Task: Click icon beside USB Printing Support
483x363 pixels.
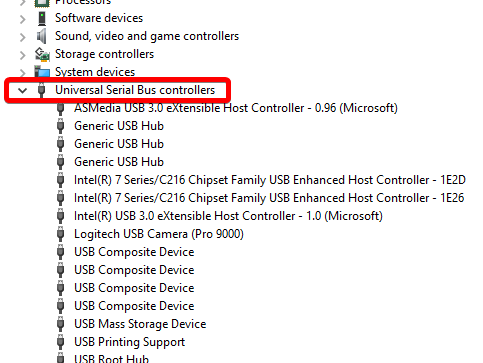Action: coord(60,342)
